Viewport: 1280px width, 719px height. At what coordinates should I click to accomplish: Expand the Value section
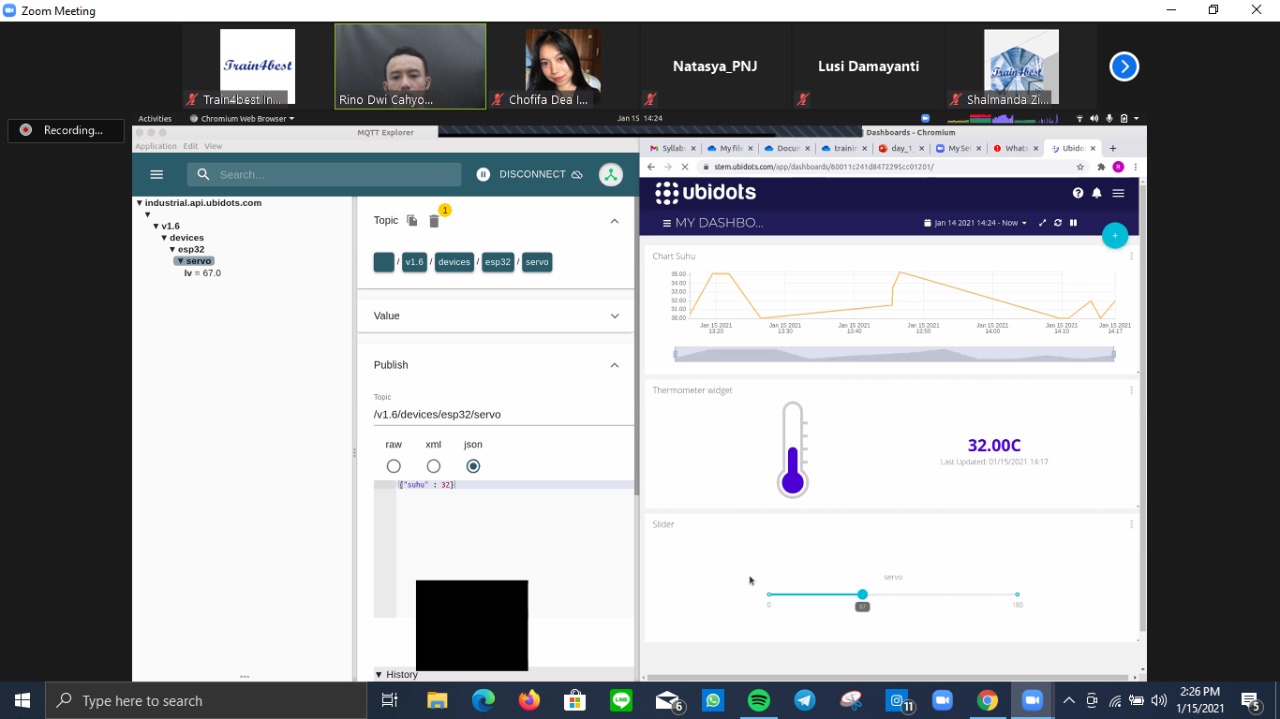point(614,316)
